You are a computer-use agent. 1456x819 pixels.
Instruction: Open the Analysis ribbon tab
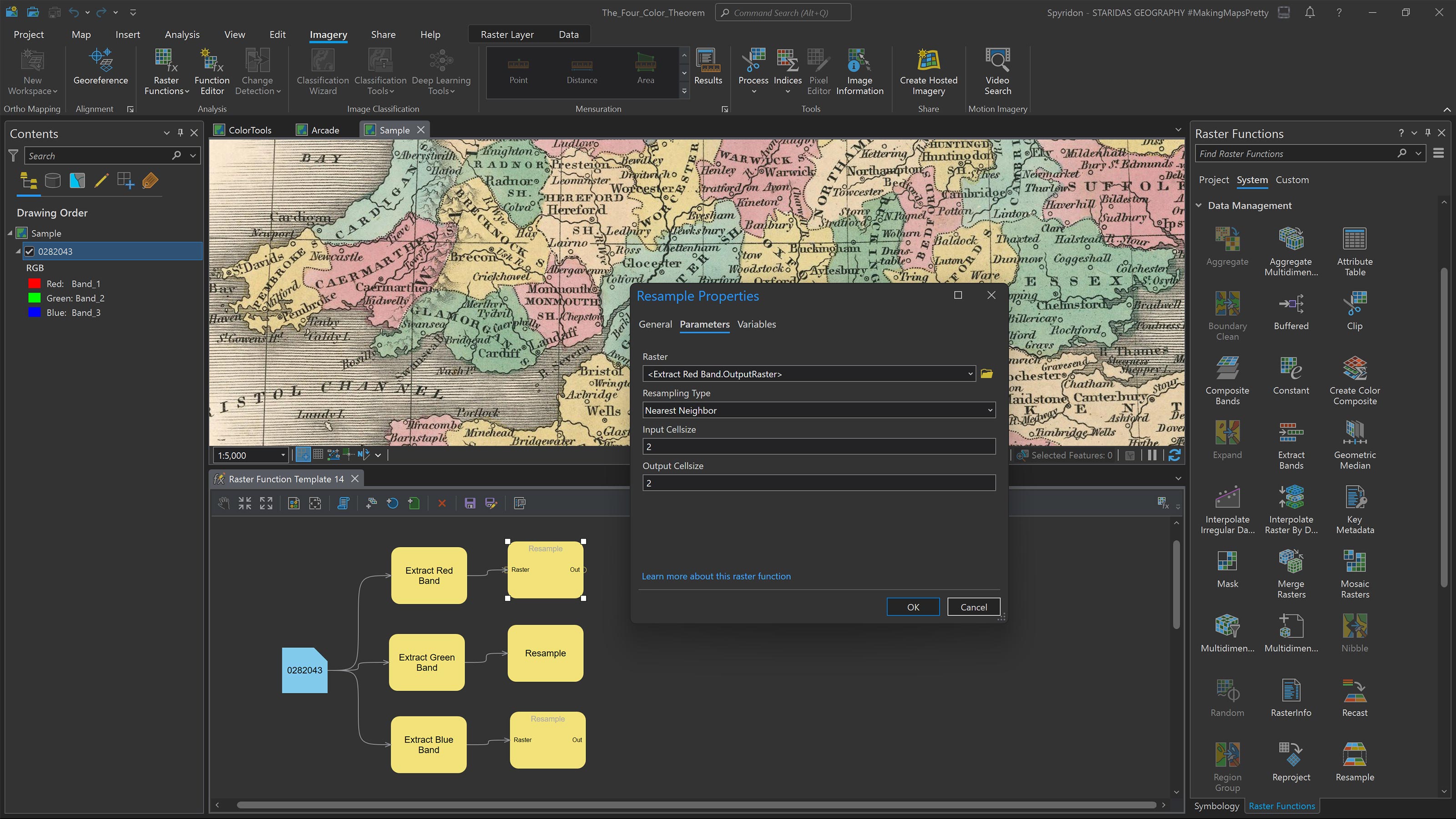coord(182,35)
